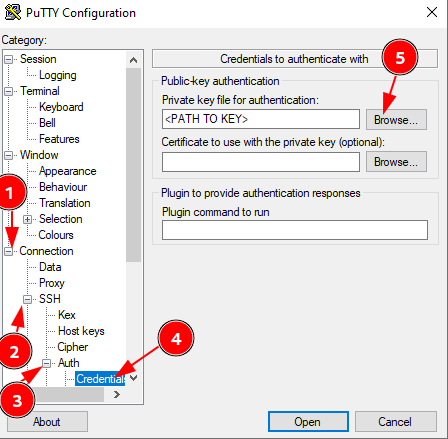448x439 pixels.
Task: Collapse the Terminal tree node
Action: [9, 91]
